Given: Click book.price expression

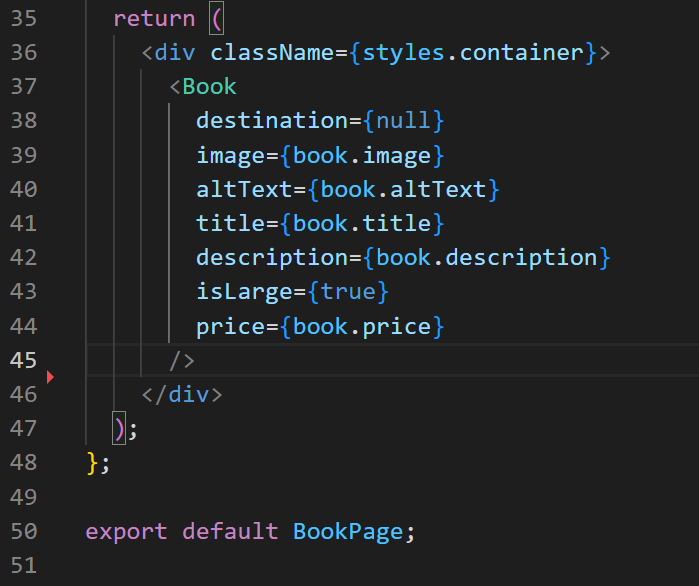Looking at the screenshot, I should coord(362,327).
